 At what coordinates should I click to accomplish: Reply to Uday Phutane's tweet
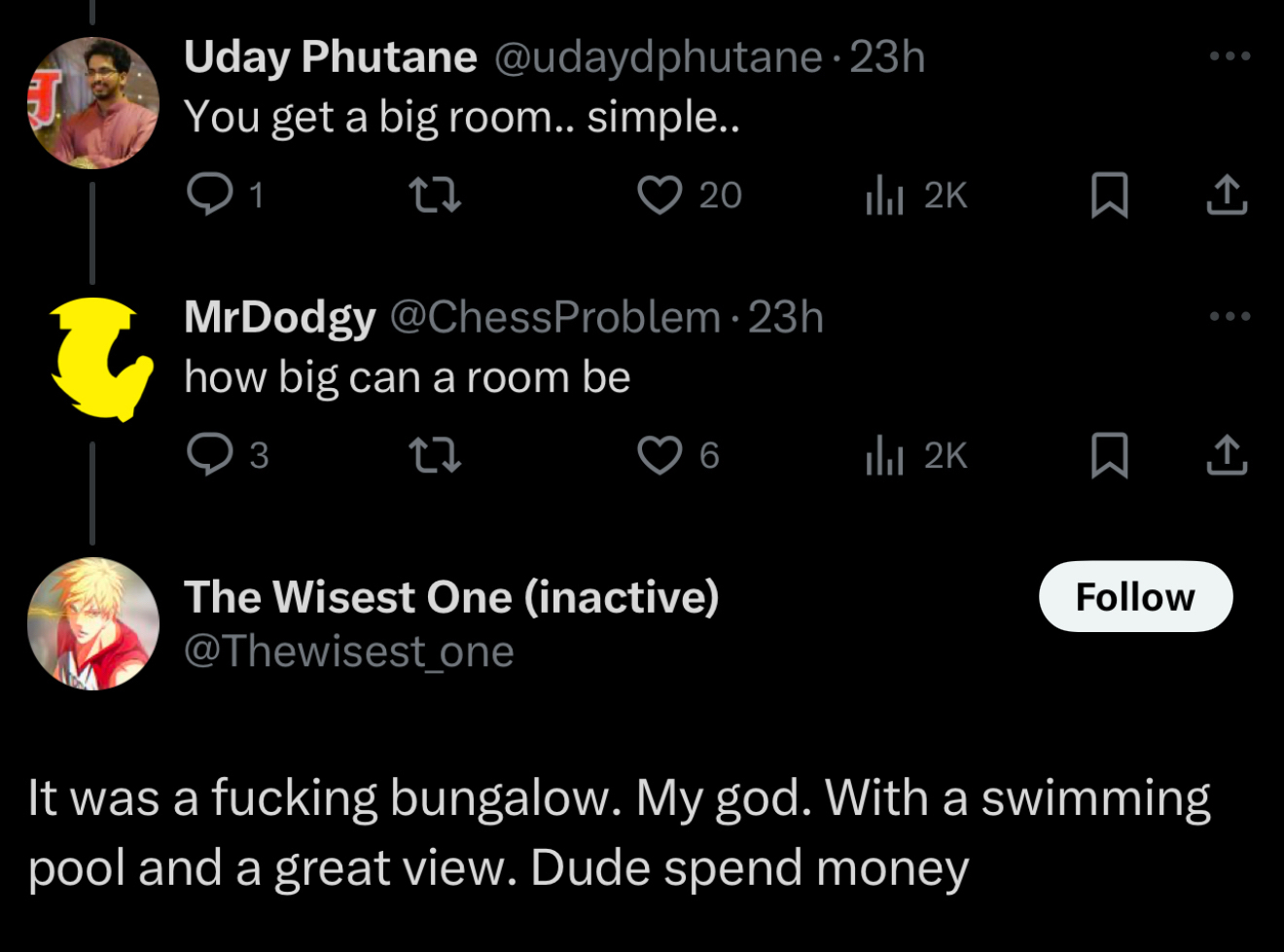coord(208,195)
